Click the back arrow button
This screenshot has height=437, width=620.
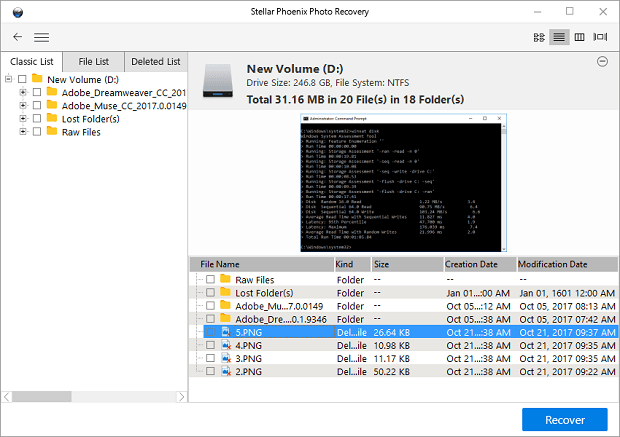pos(17,37)
